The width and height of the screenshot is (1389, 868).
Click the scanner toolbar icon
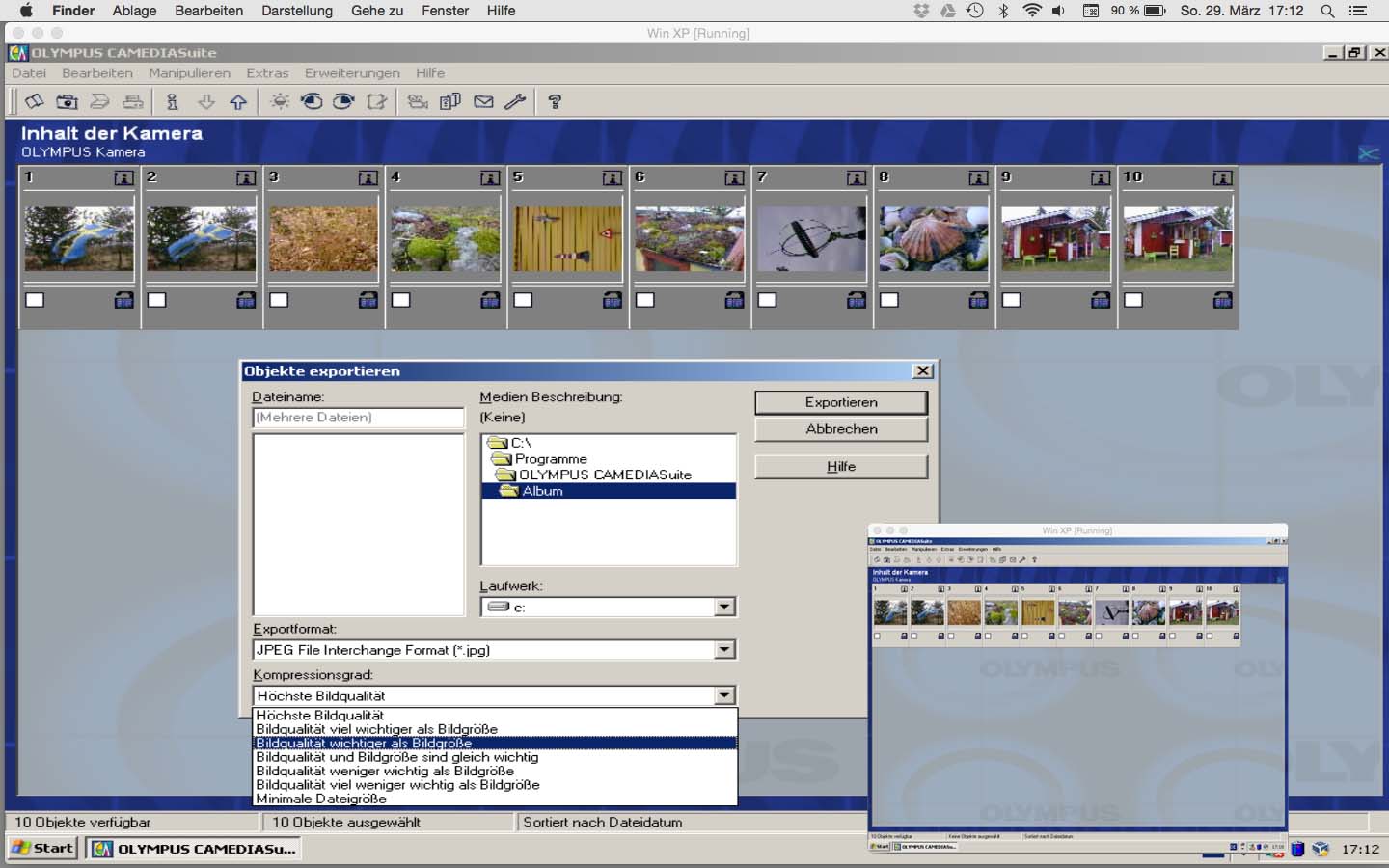tap(99, 101)
